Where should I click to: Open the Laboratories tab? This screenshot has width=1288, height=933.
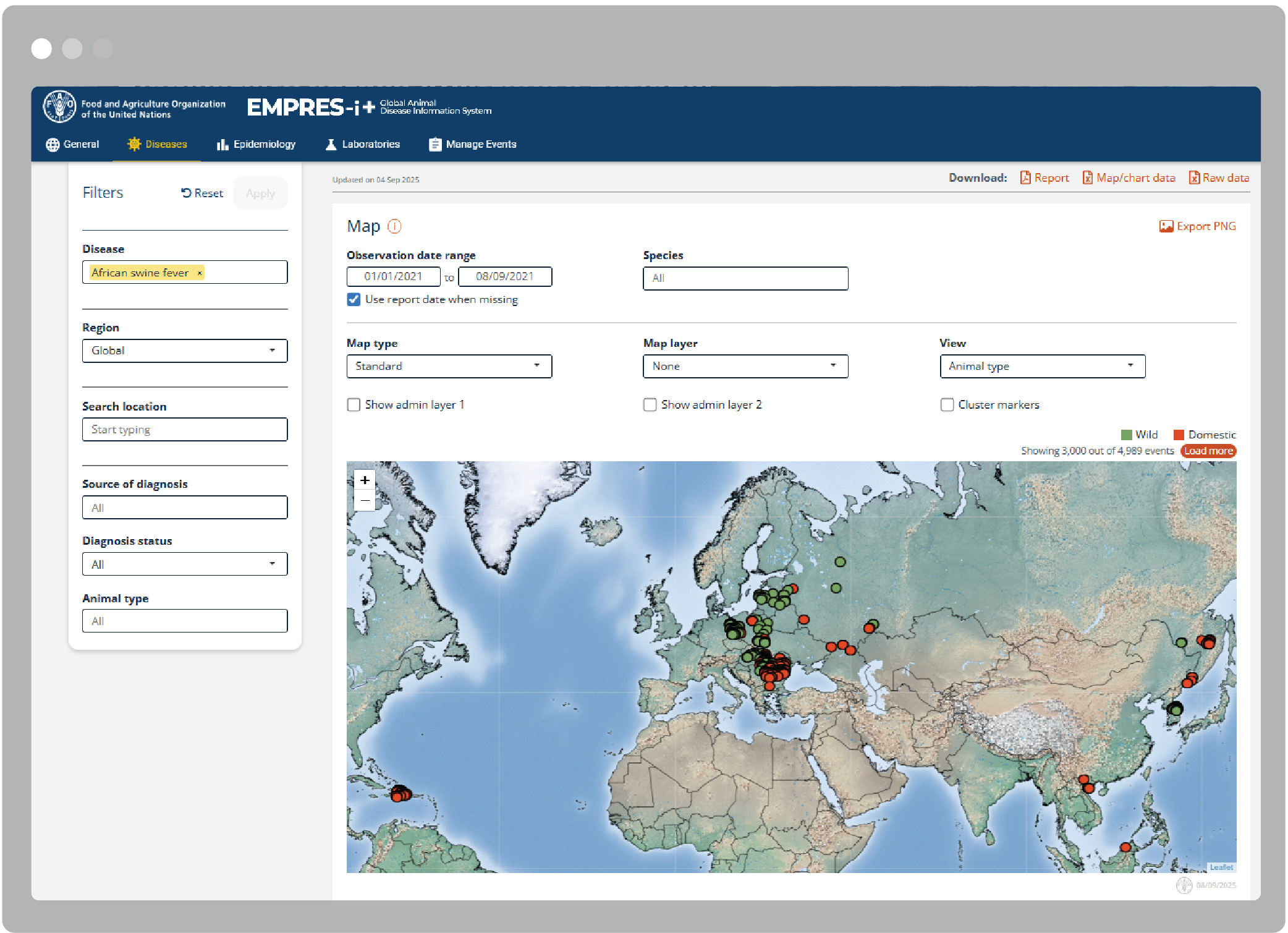click(x=363, y=144)
